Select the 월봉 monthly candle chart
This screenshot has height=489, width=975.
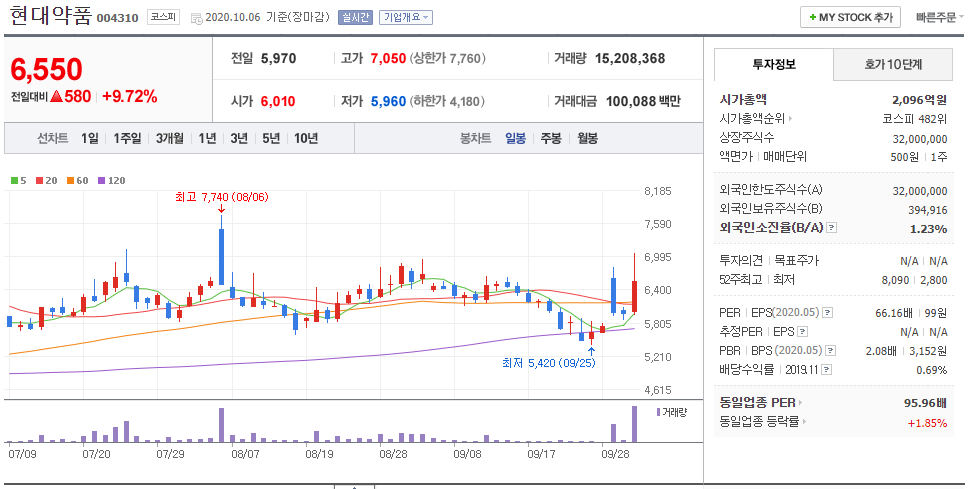(x=588, y=138)
